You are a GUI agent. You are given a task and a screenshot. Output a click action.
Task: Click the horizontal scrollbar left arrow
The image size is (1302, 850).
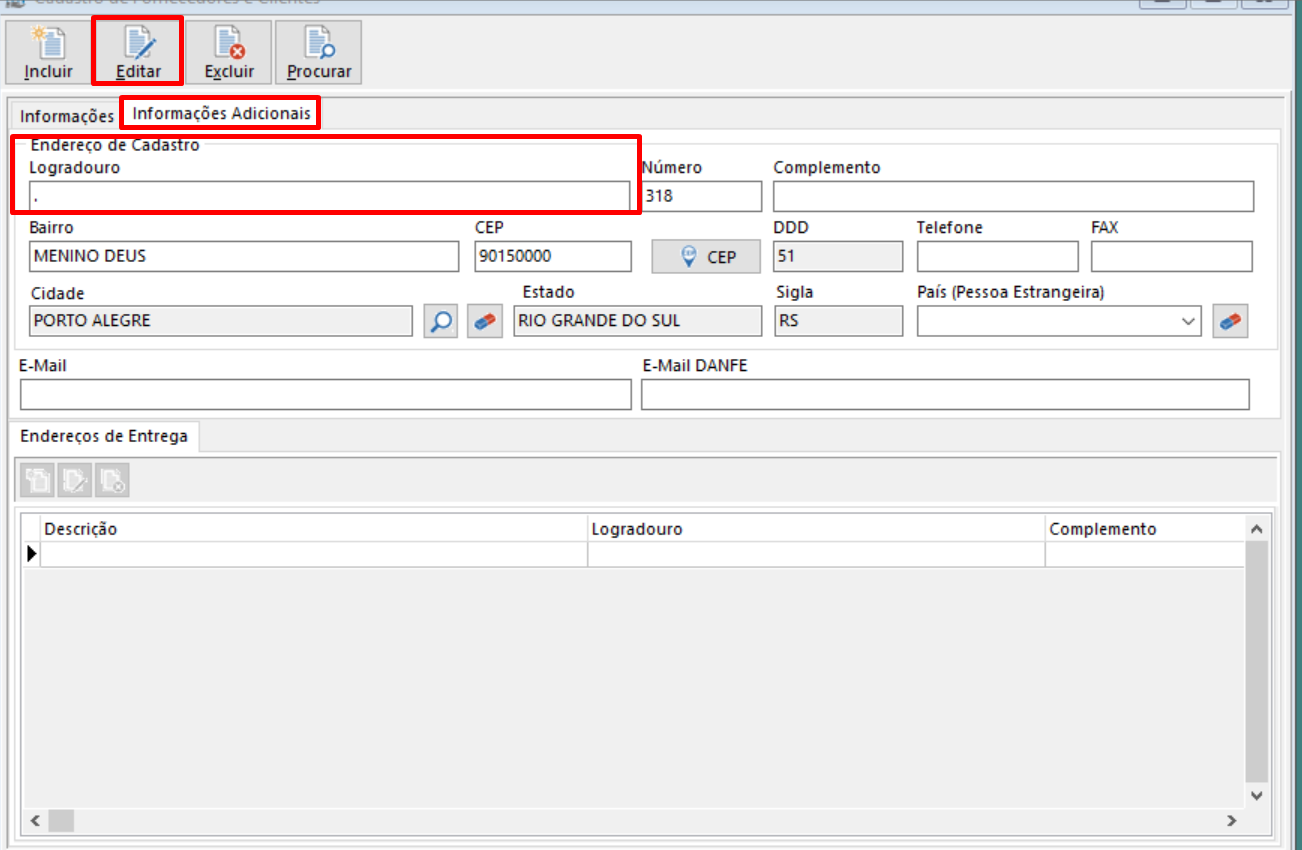pos(35,820)
